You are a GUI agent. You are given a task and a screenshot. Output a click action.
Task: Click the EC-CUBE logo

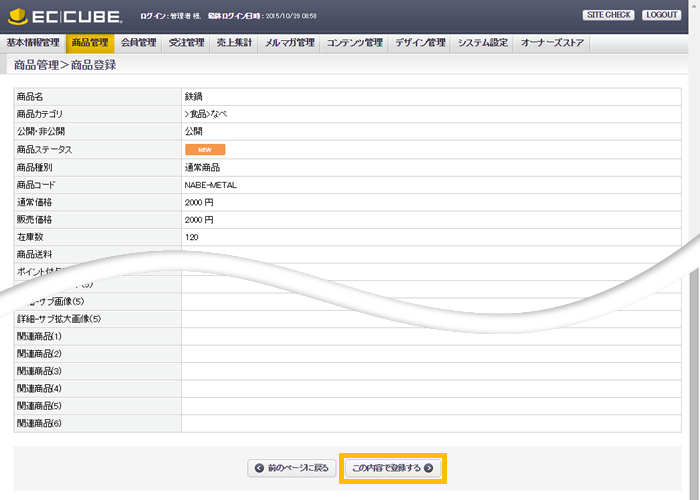pos(64,16)
